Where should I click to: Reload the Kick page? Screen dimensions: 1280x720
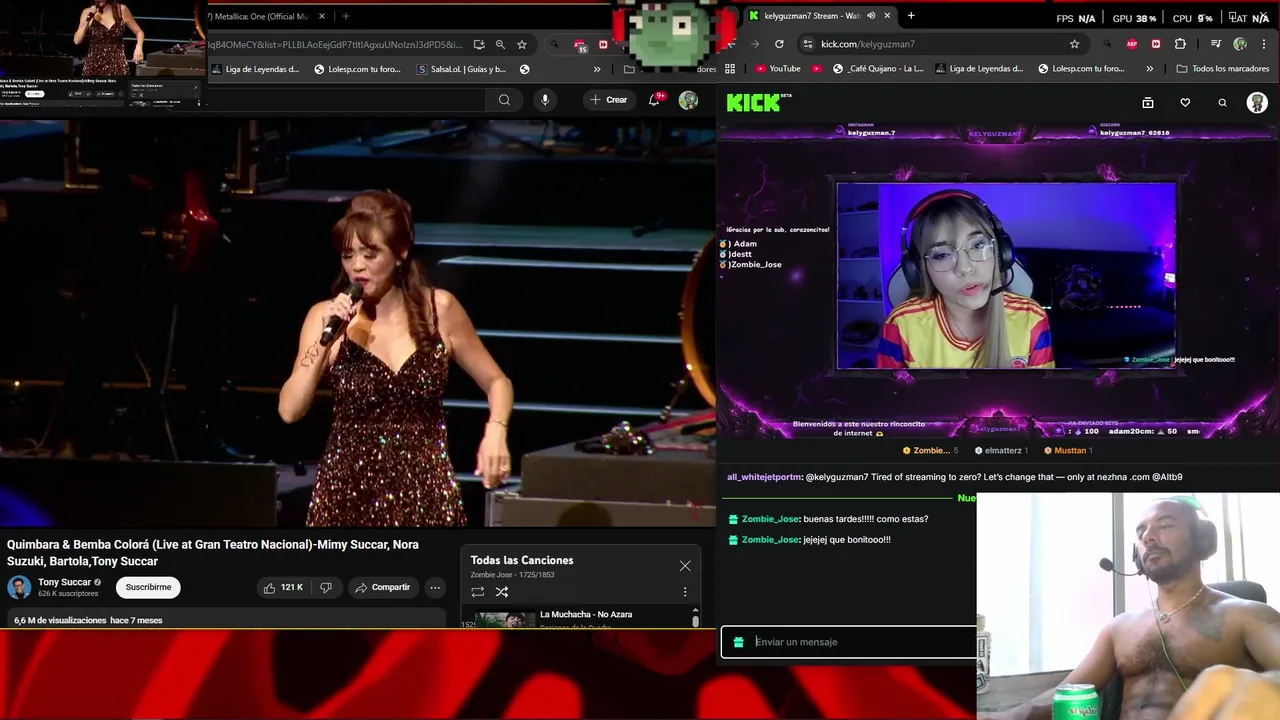coord(779,44)
